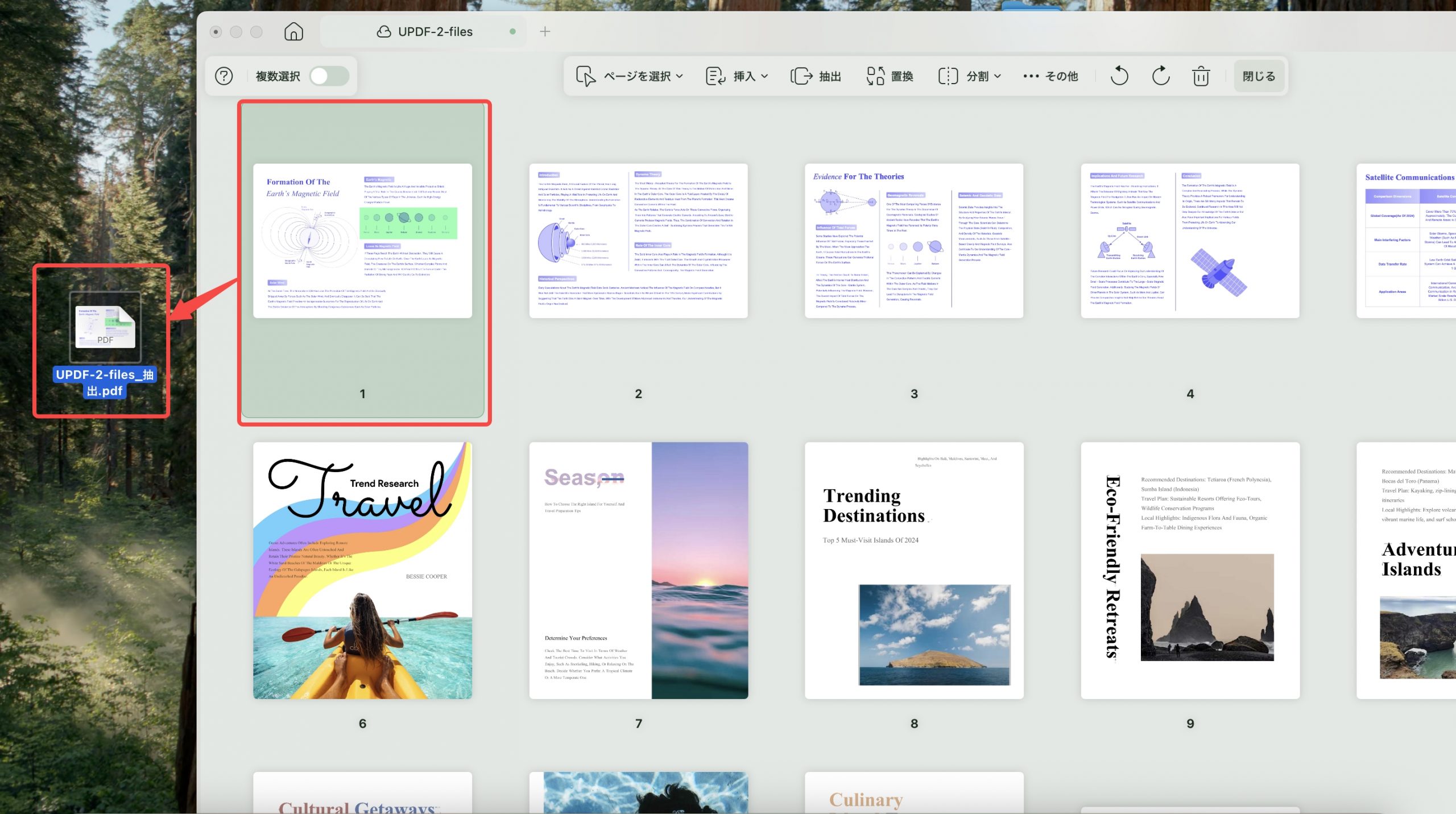Image resolution: width=1456 pixels, height=814 pixels.
Task: Select the Evidence For The Theories page
Action: point(914,241)
